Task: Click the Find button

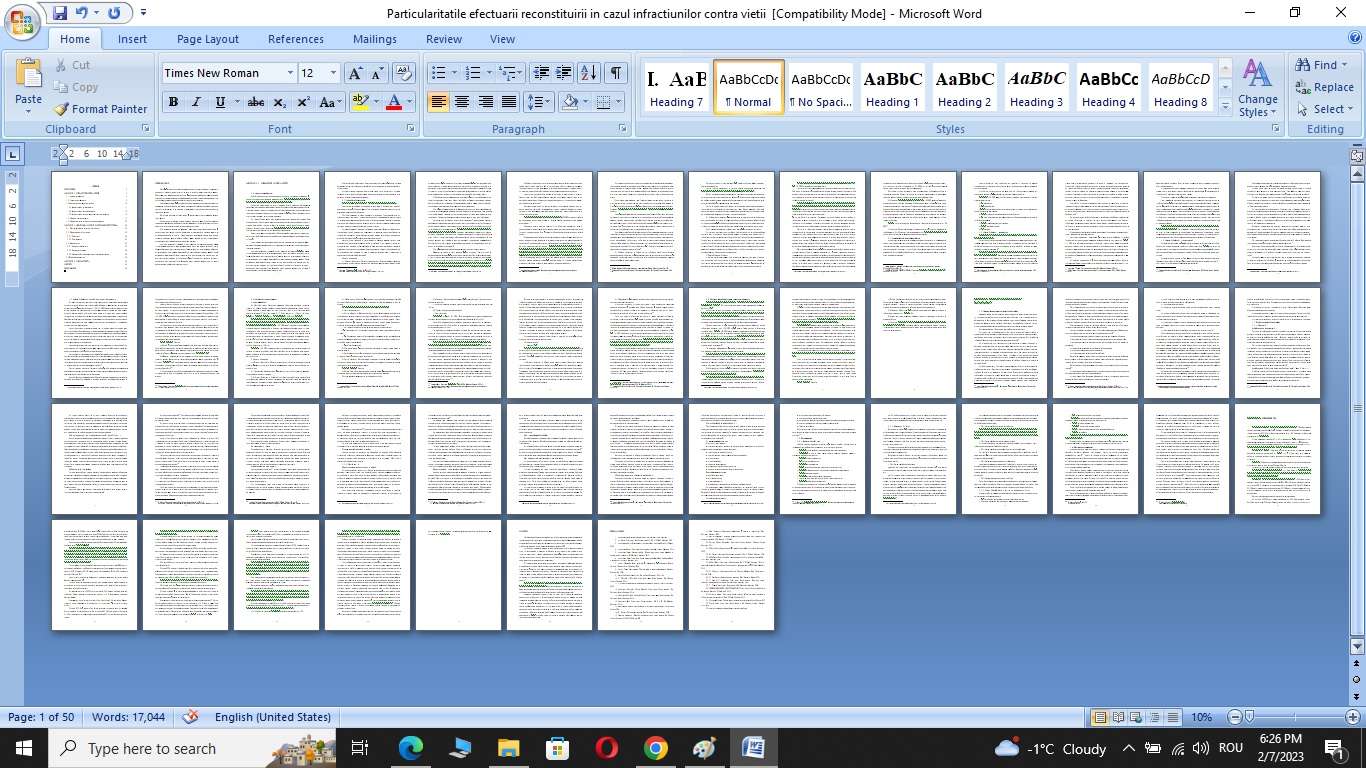Action: [x=1321, y=65]
